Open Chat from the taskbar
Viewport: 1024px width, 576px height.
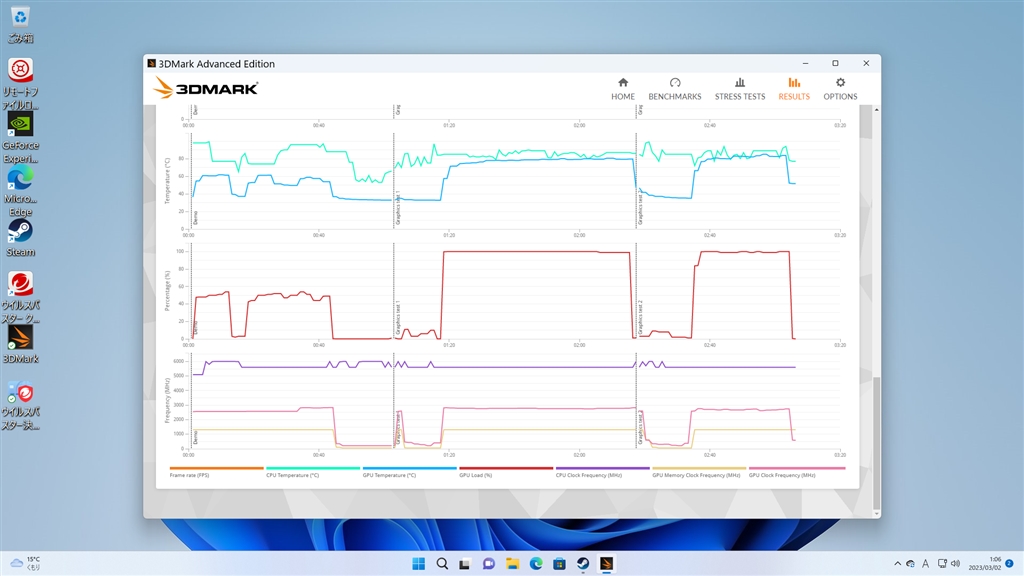[488, 563]
